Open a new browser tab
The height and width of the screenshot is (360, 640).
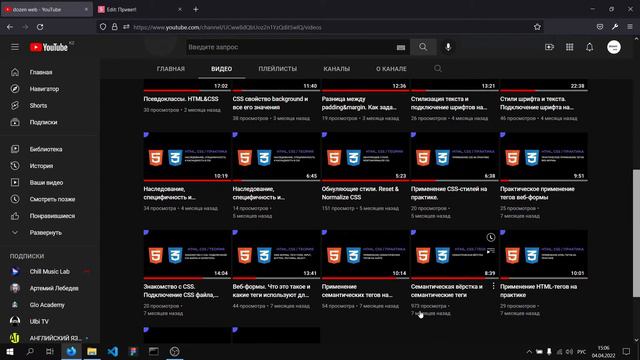pyautogui.click(x=196, y=9)
